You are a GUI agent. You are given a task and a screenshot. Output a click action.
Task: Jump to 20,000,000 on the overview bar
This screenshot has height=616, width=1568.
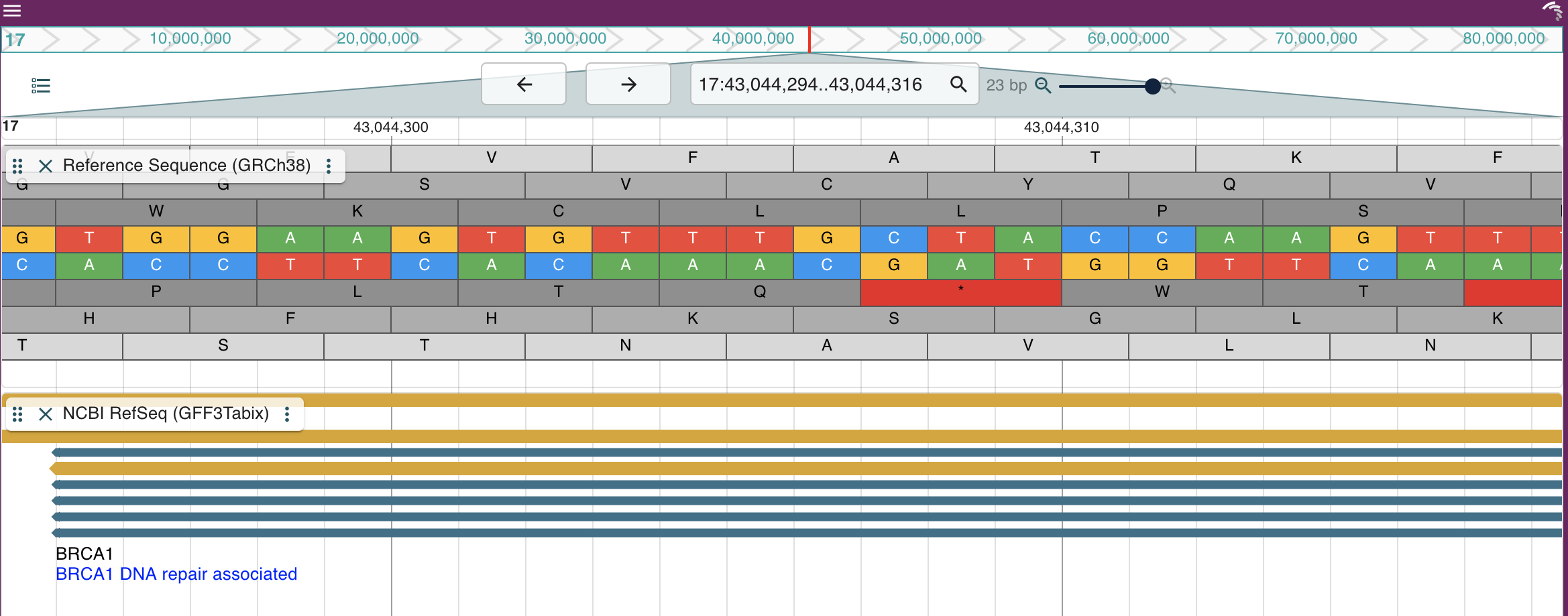pos(378,39)
